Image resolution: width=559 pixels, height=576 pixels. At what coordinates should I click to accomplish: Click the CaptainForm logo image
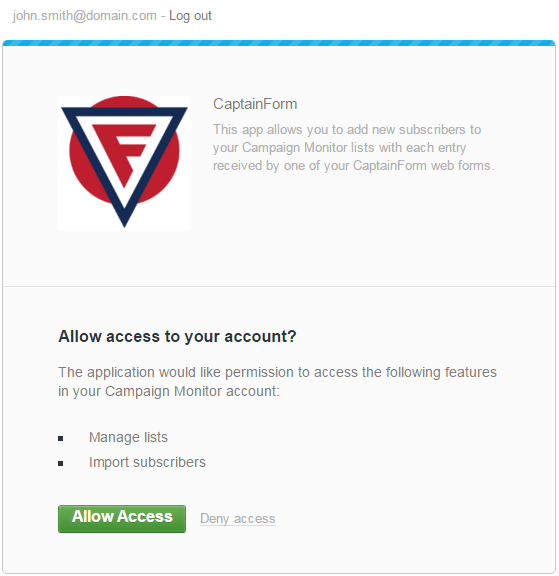124,163
